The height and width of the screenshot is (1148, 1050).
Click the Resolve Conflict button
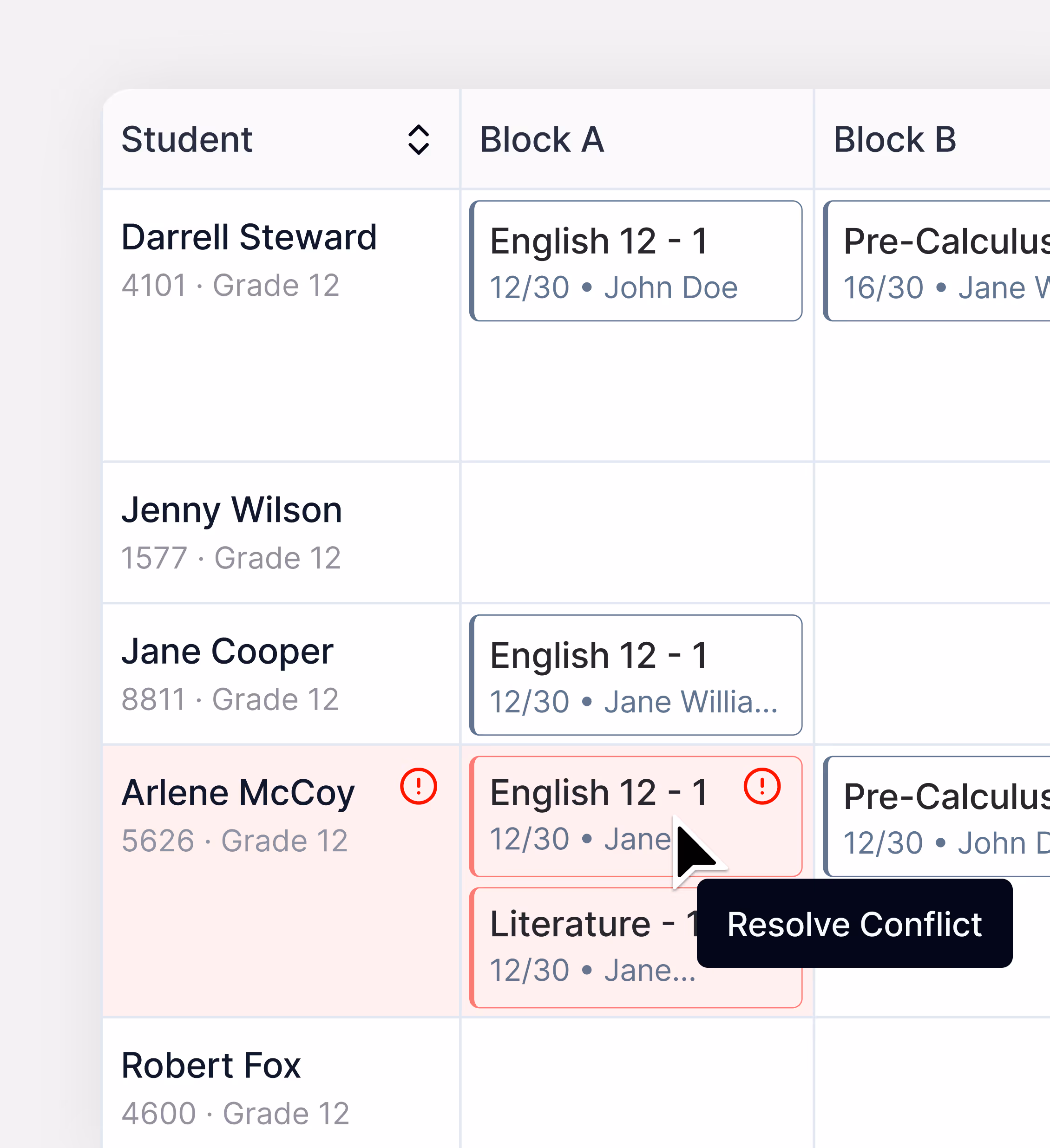tap(854, 924)
